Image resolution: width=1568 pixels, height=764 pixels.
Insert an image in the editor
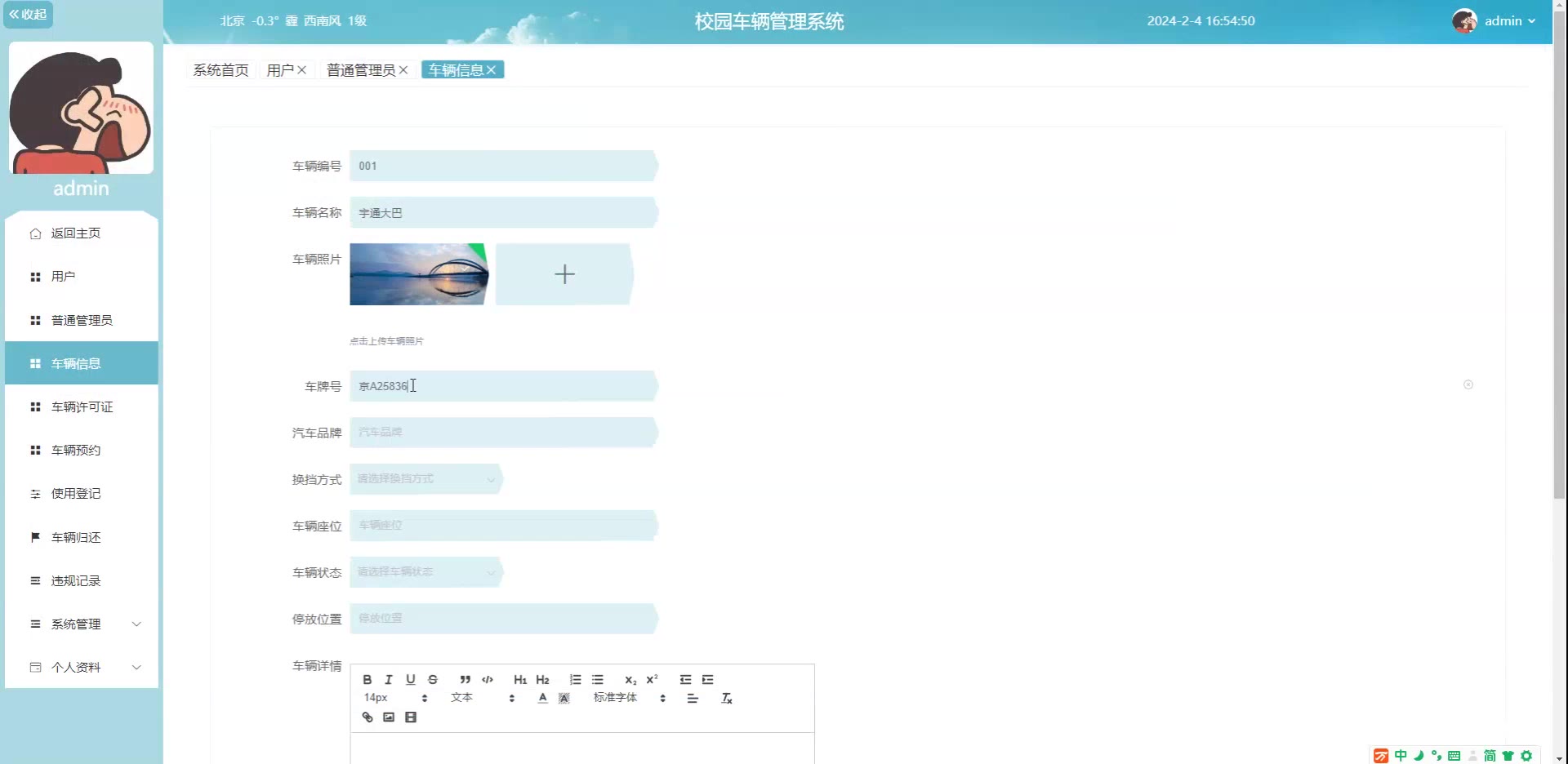pyautogui.click(x=389, y=717)
